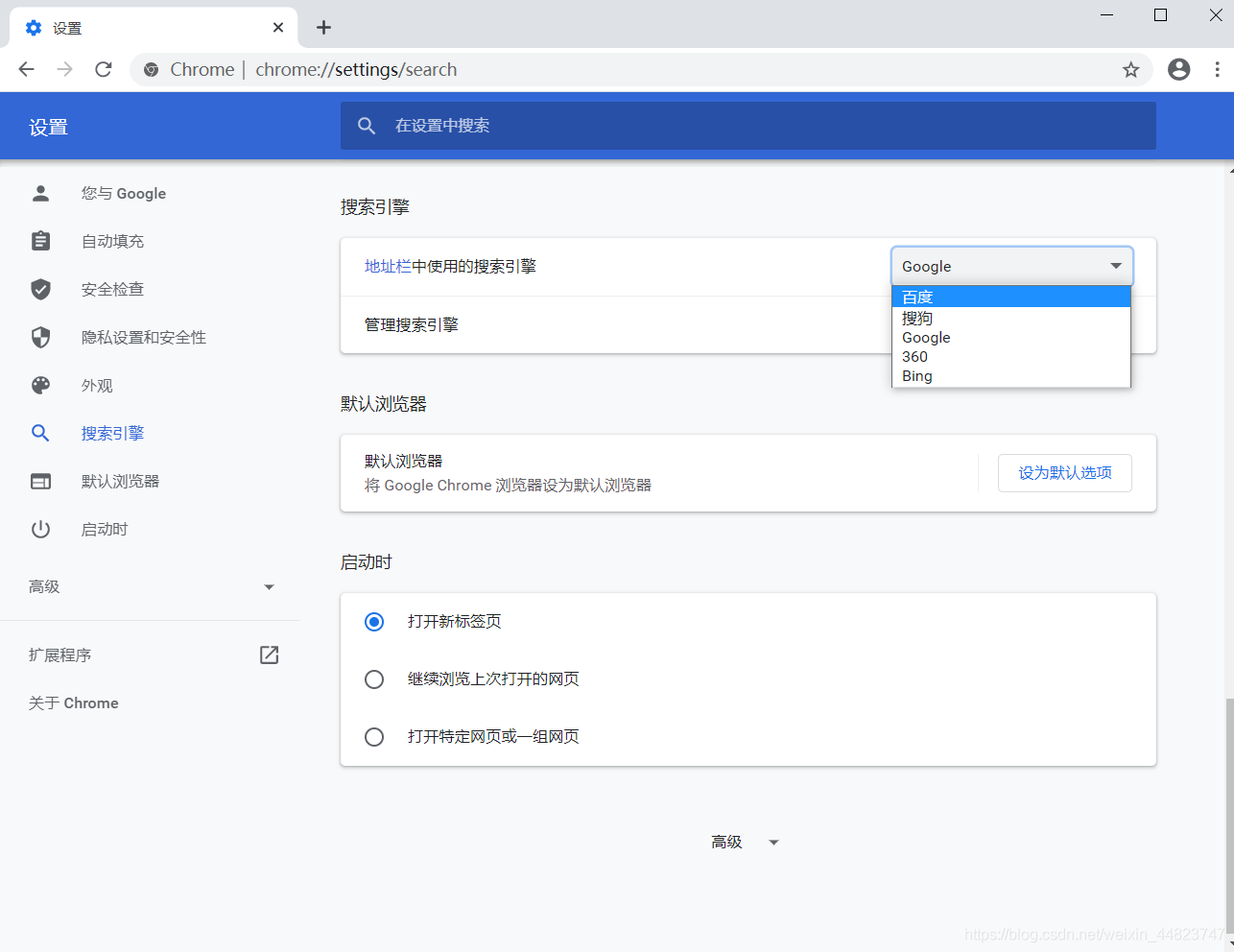
Task: Choose 搜狗 from the dropdown list
Action: pos(1011,318)
